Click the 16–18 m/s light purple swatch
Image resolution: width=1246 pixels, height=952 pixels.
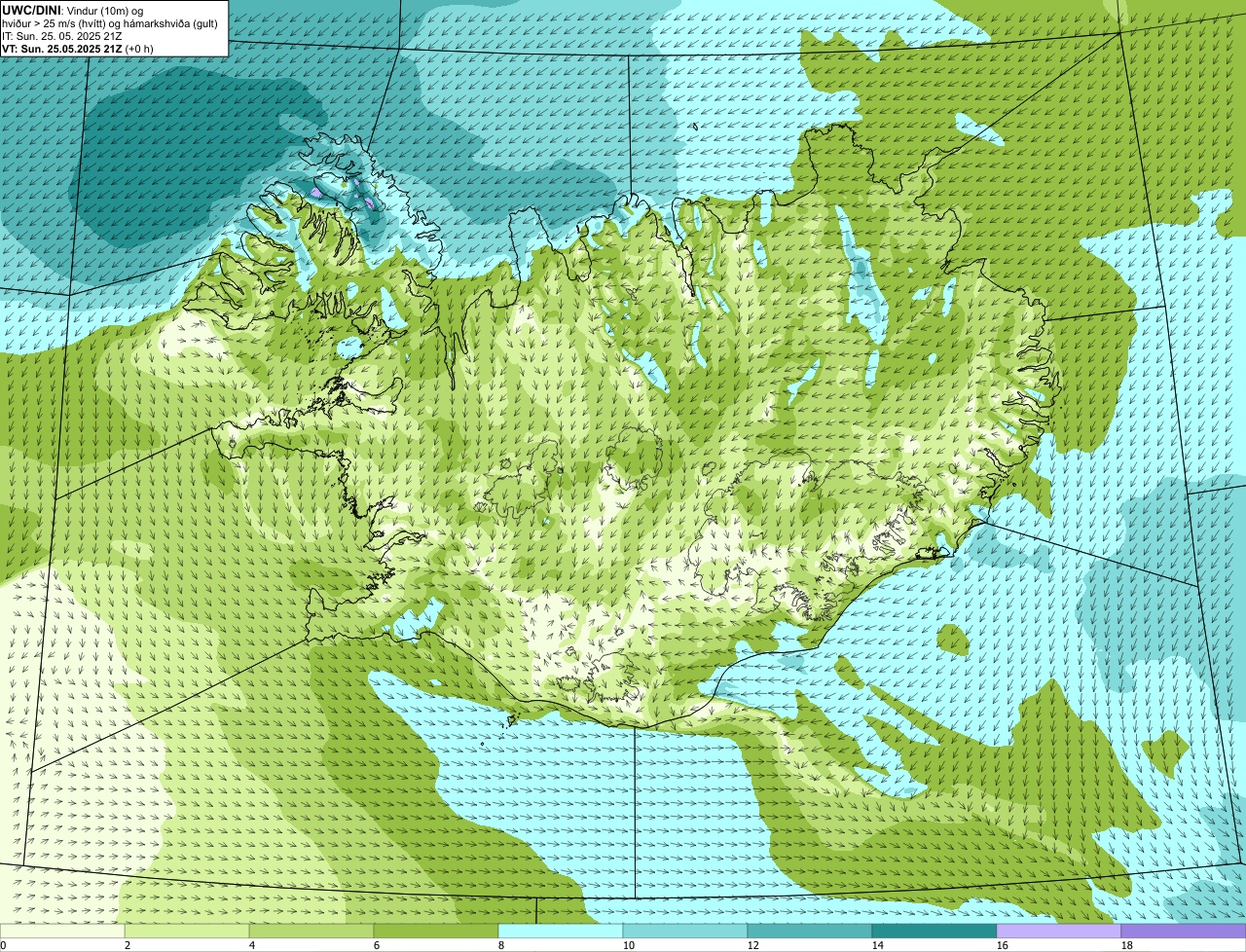(1059, 931)
